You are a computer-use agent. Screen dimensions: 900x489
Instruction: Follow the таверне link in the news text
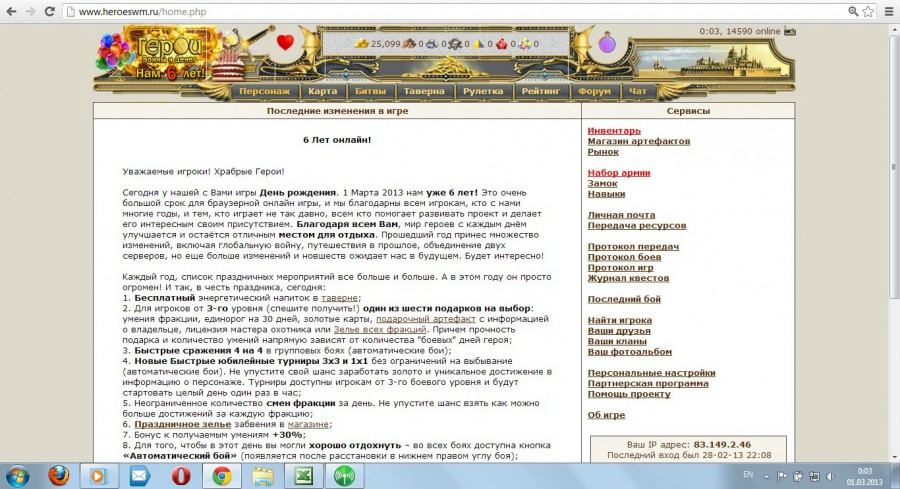(339, 298)
